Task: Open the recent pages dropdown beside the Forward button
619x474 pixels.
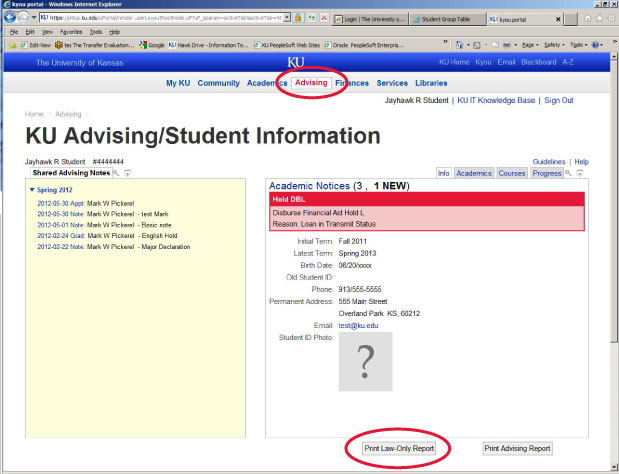Action: (34, 18)
